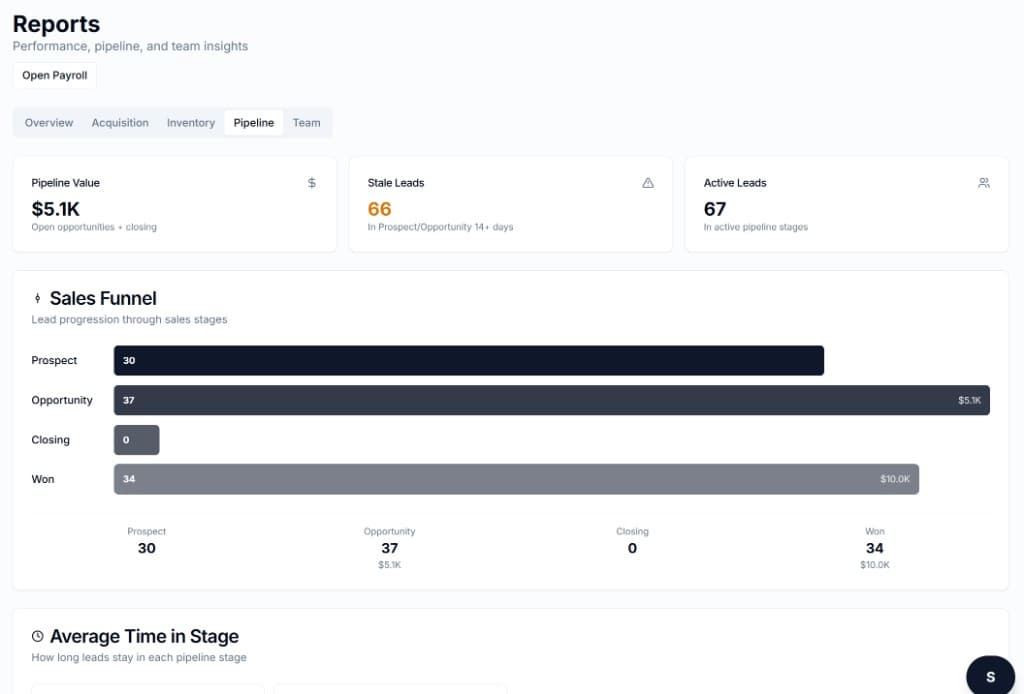Viewport: 1024px width, 694px height.
Task: Select the Prospect bar in the funnel
Action: [x=470, y=360]
